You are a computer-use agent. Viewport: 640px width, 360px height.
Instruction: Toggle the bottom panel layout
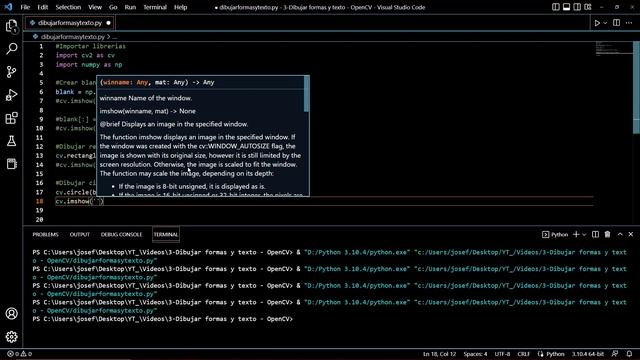[x=566, y=7]
